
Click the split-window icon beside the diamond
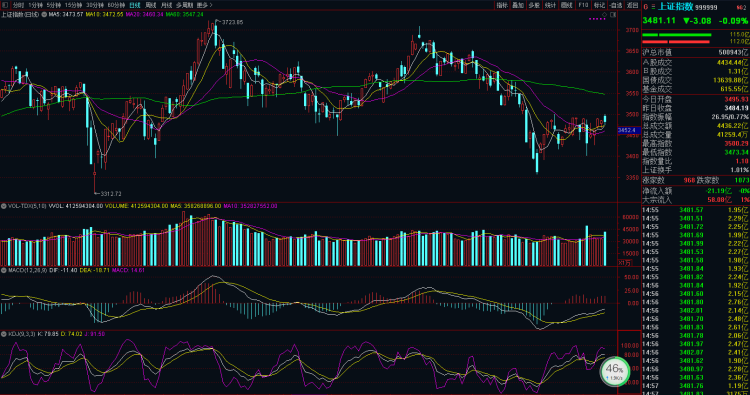pyautogui.click(x=613, y=15)
